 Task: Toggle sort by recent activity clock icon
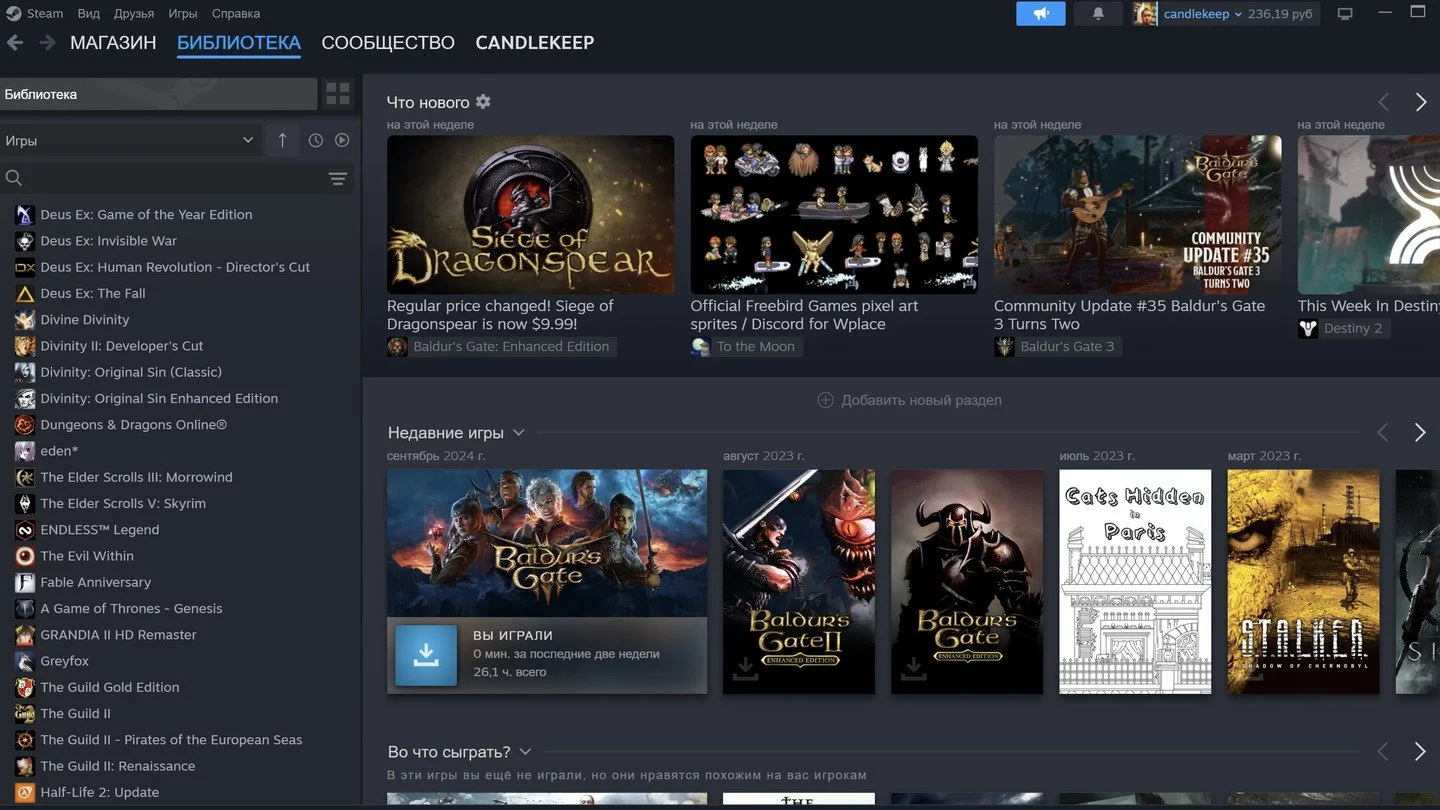coord(316,141)
